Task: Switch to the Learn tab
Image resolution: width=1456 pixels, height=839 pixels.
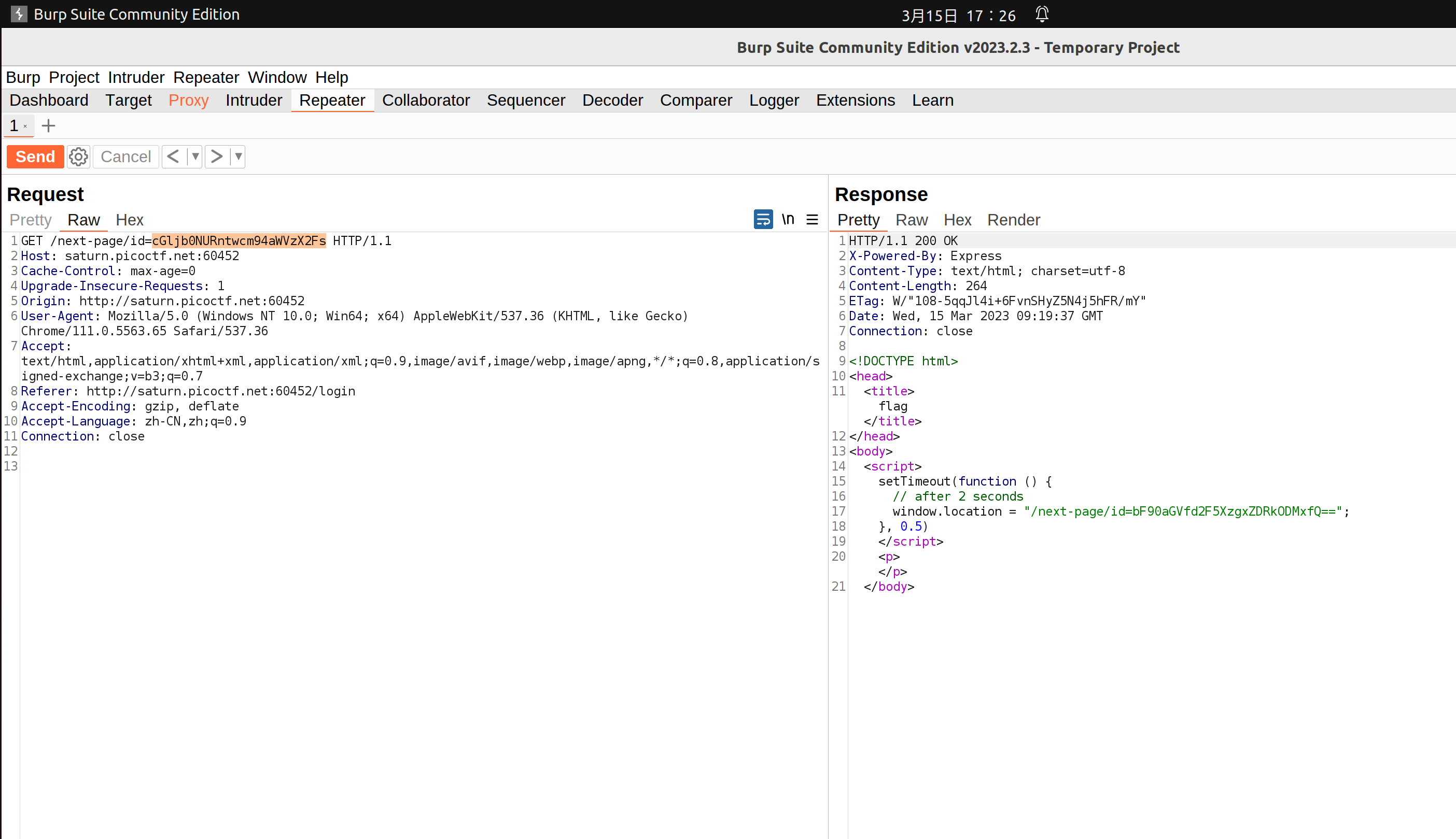Action: (933, 100)
